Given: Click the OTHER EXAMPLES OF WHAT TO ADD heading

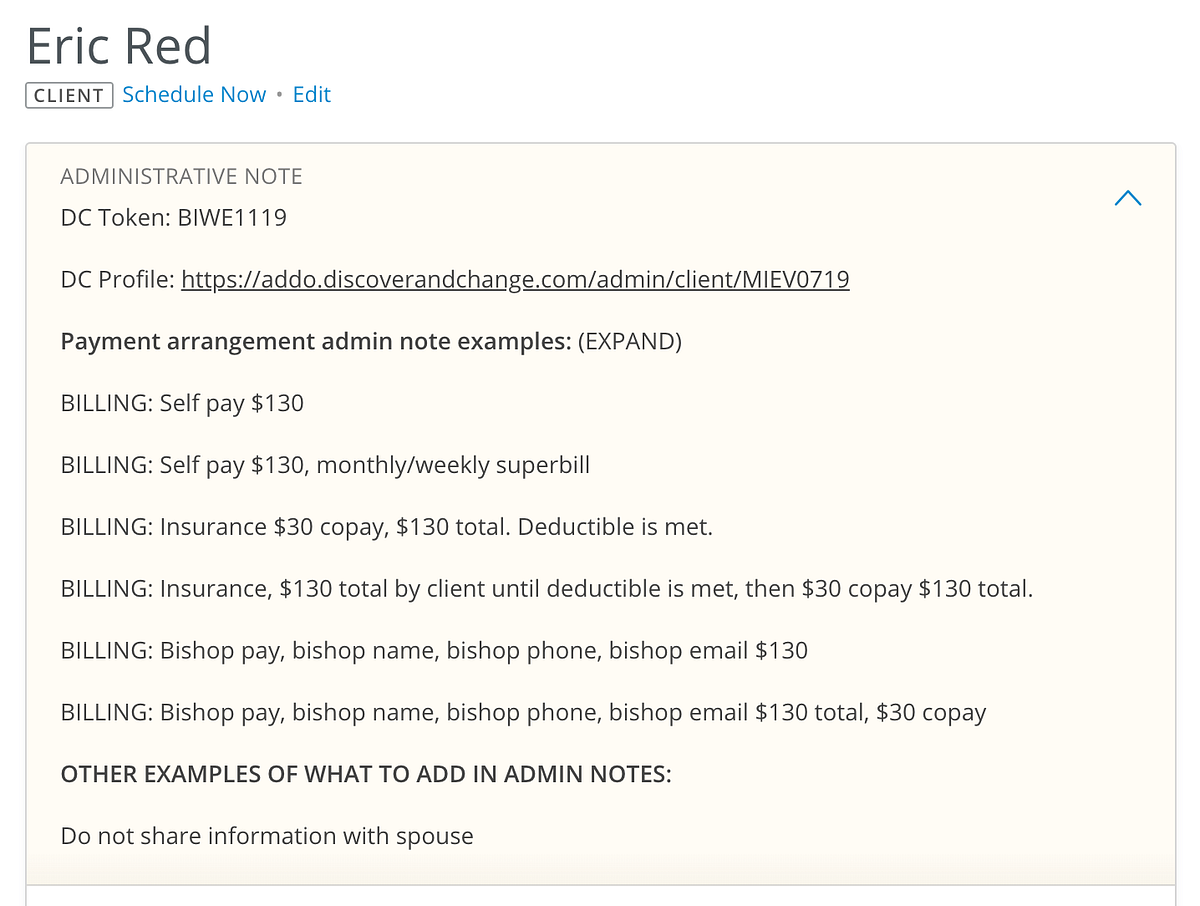Looking at the screenshot, I should [x=366, y=774].
